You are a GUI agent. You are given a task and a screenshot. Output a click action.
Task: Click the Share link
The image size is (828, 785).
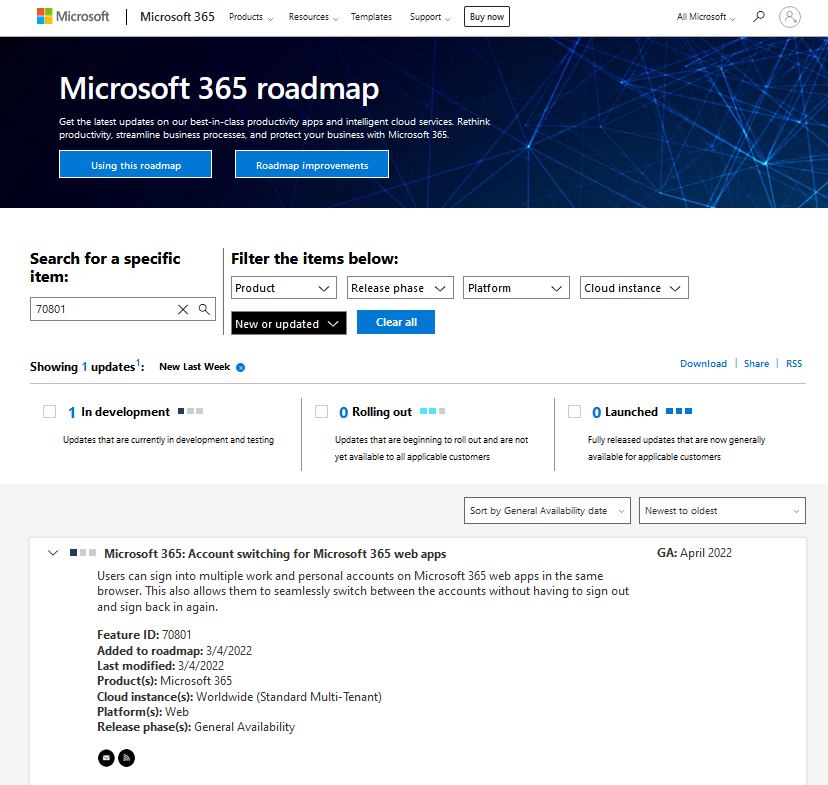point(756,364)
